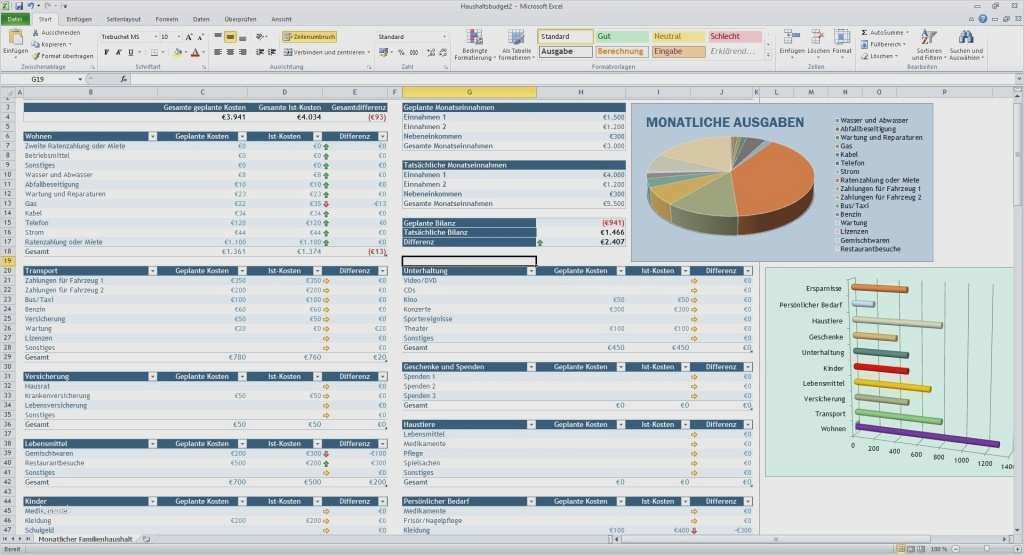Open the font size 10 dropdown
The image size is (1024, 555).
178,37
